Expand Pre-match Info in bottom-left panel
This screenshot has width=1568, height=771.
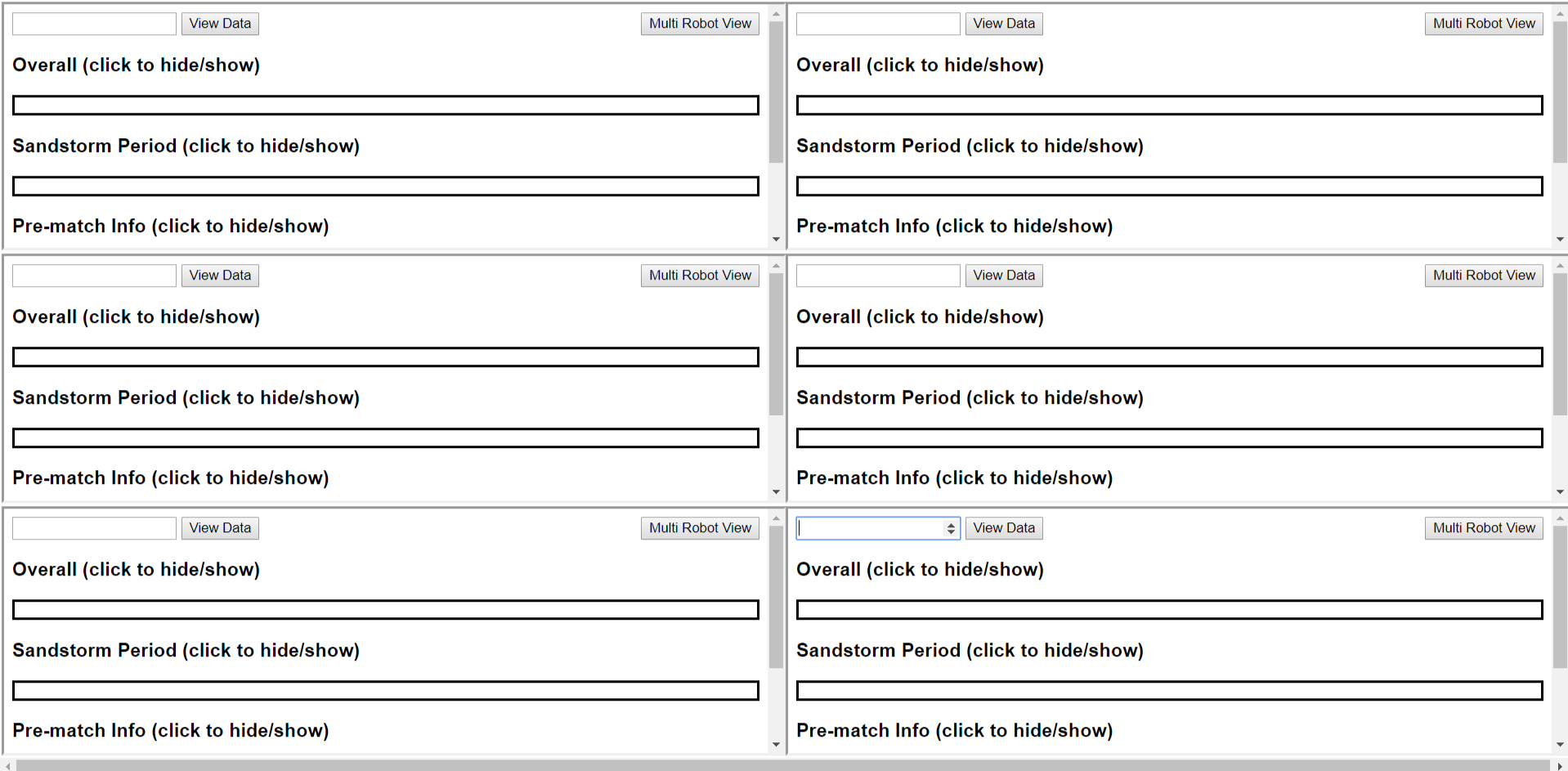171,730
